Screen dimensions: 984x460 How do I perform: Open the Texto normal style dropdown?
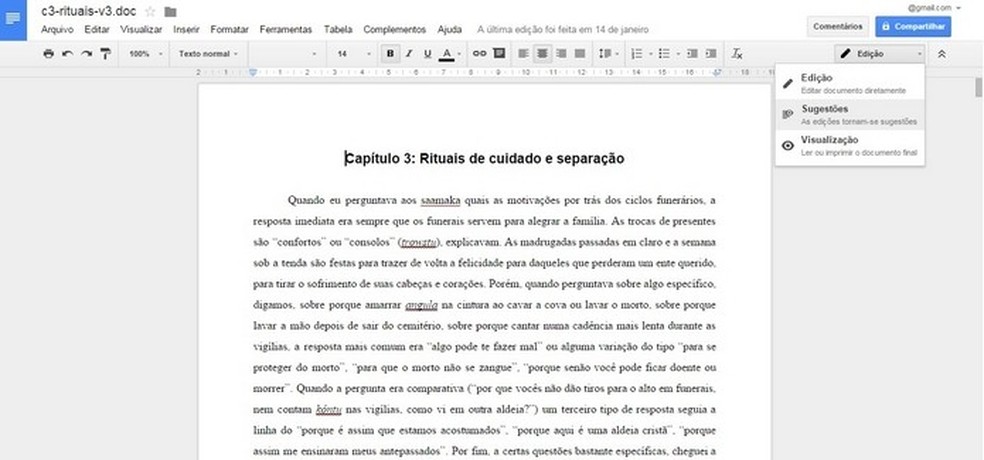click(x=208, y=54)
